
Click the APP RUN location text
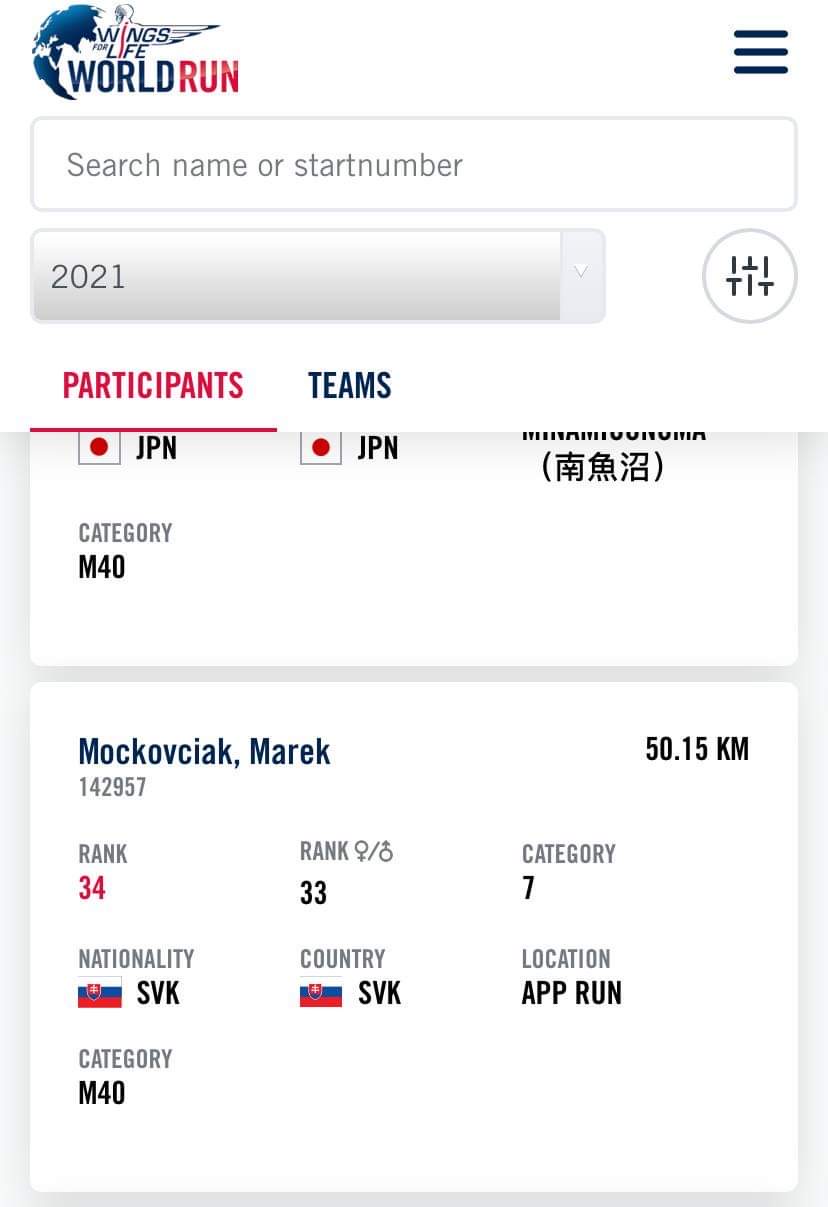(x=571, y=993)
